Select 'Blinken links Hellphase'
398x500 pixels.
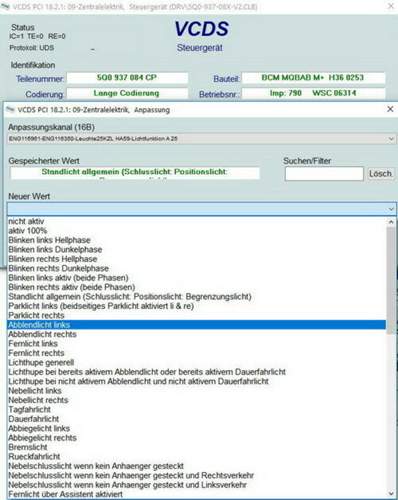(x=197, y=240)
